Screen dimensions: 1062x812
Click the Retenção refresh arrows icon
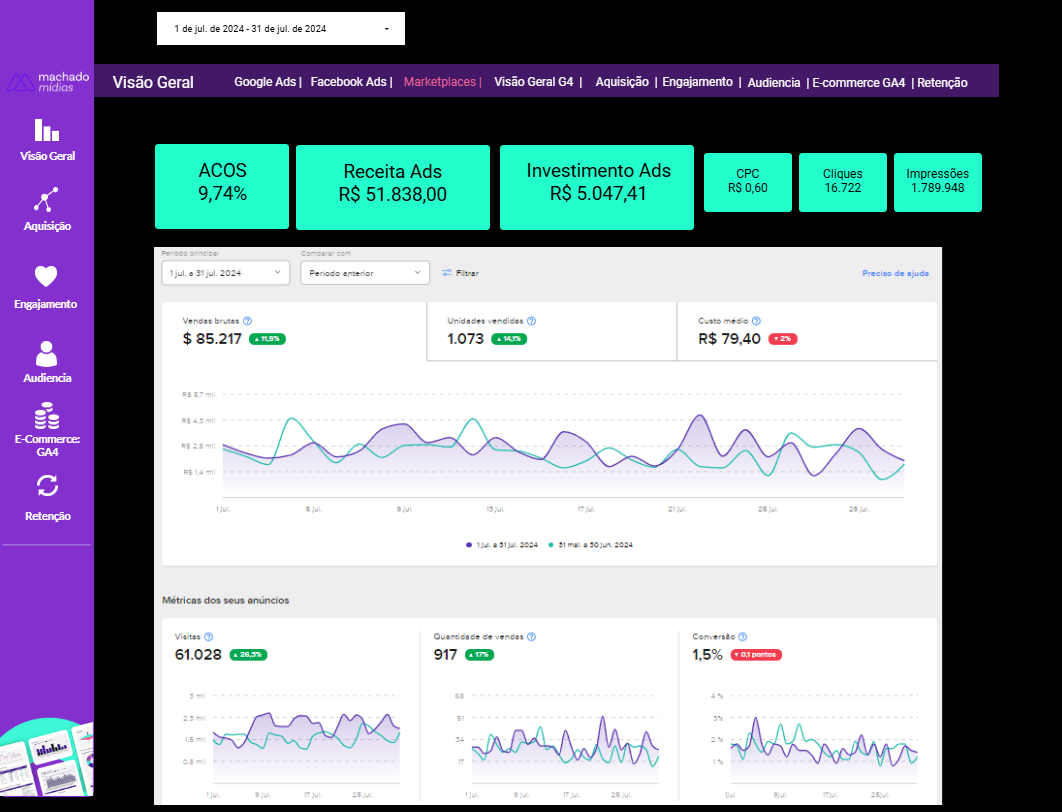tap(47, 486)
